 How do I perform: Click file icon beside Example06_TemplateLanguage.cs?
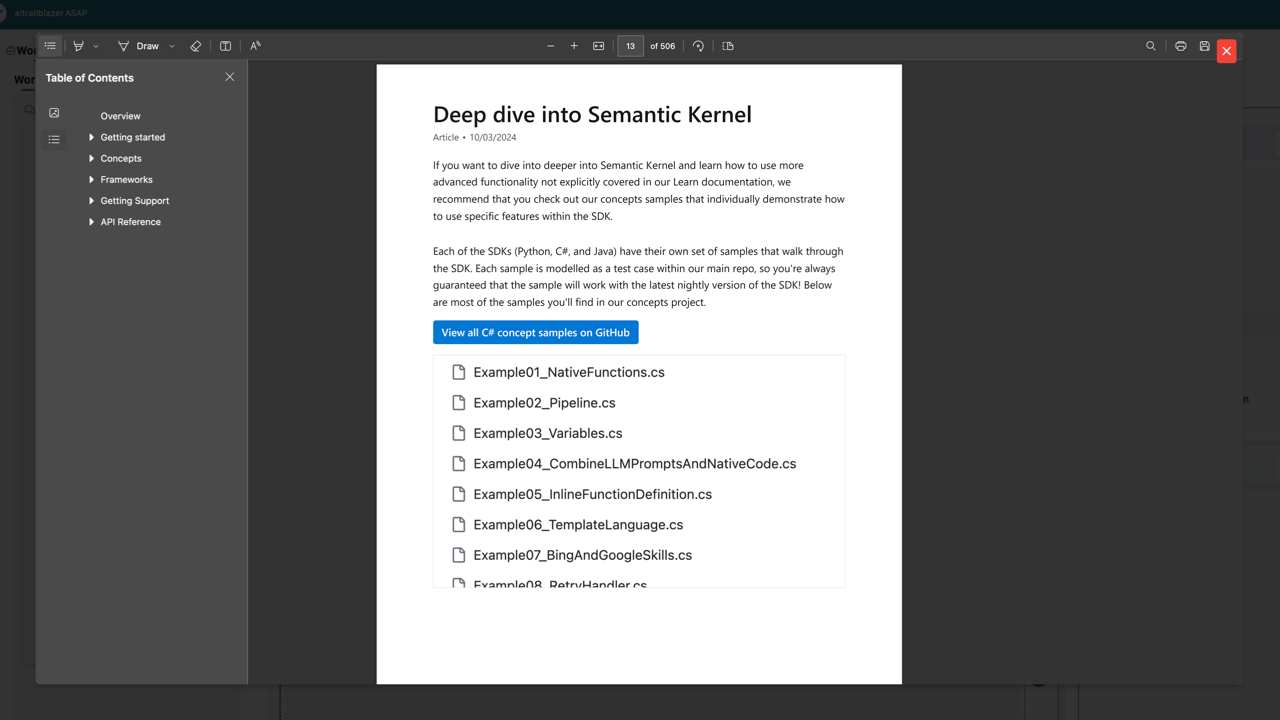pos(459,524)
